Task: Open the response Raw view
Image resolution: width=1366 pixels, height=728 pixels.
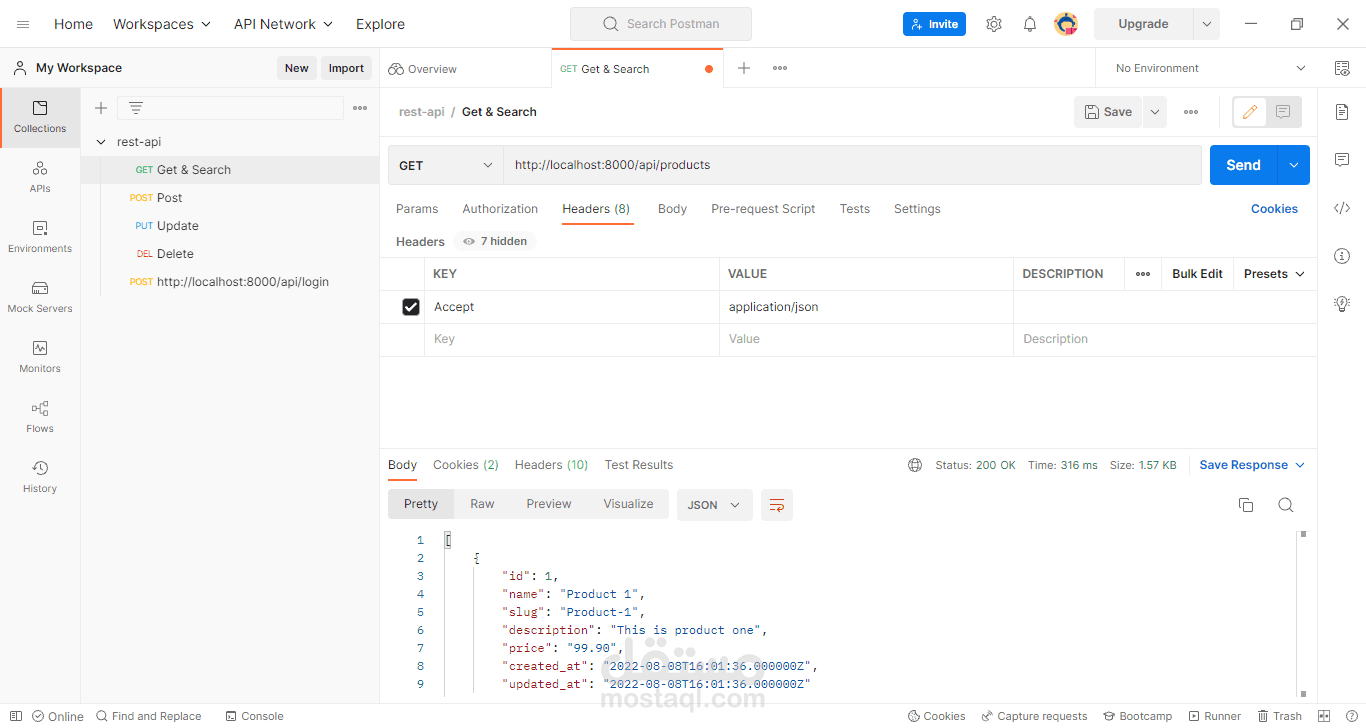Action: tap(482, 504)
